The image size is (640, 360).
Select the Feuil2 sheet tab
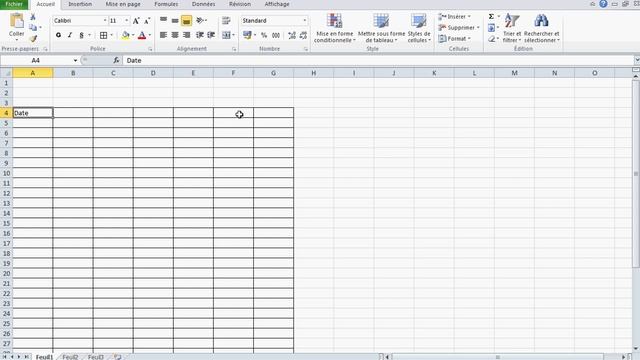click(x=70, y=357)
